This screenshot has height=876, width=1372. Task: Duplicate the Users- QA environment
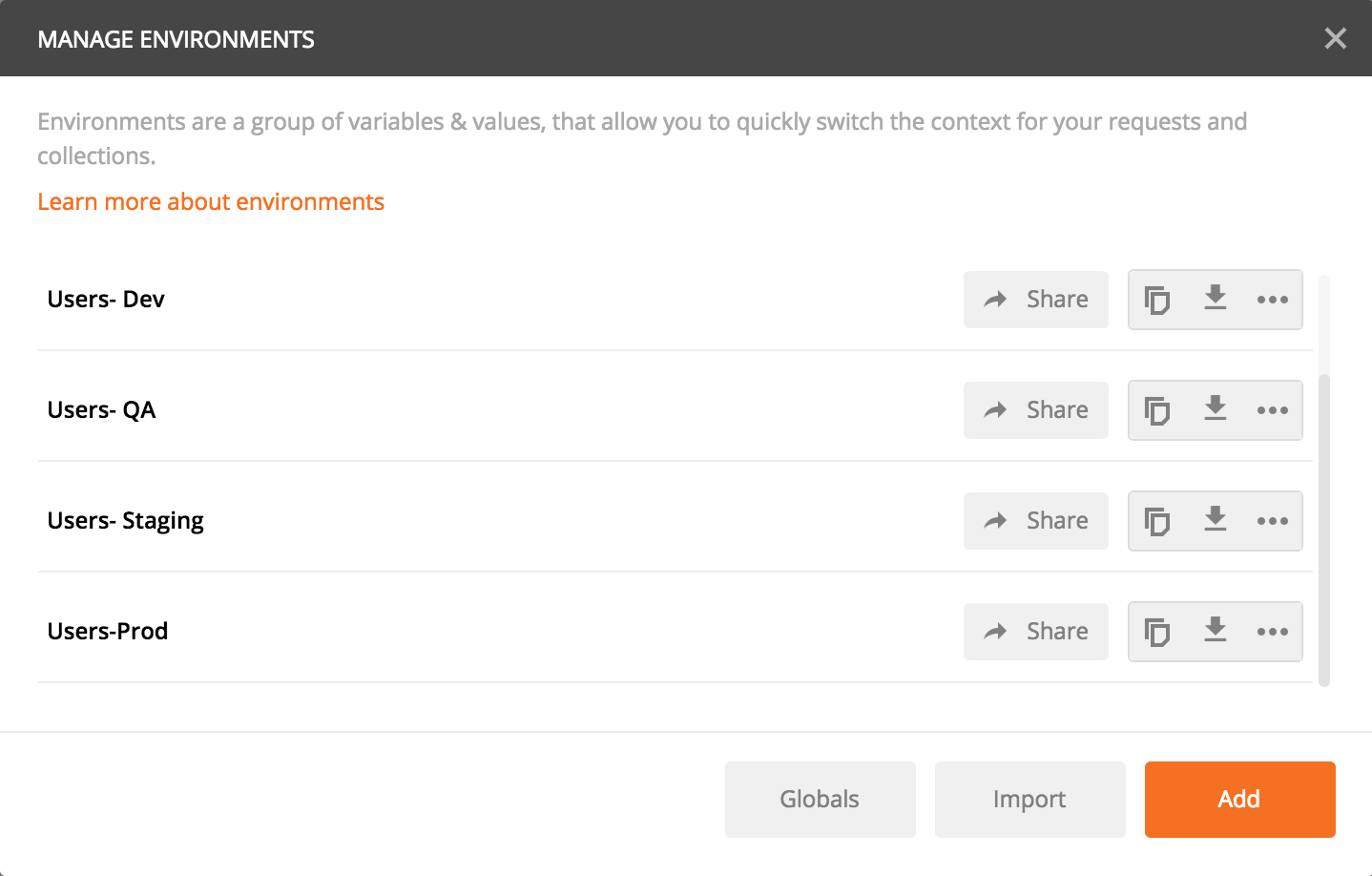(x=1157, y=410)
